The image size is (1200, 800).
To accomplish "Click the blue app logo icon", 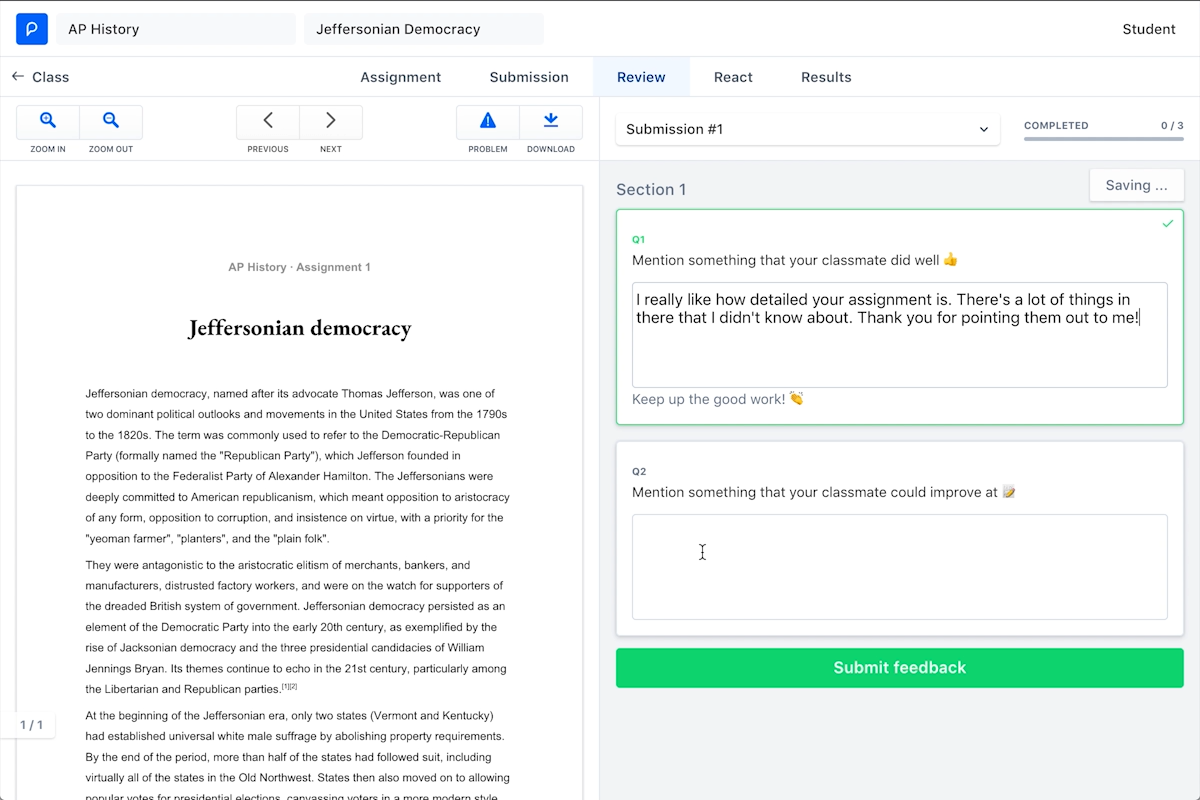I will [x=32, y=29].
